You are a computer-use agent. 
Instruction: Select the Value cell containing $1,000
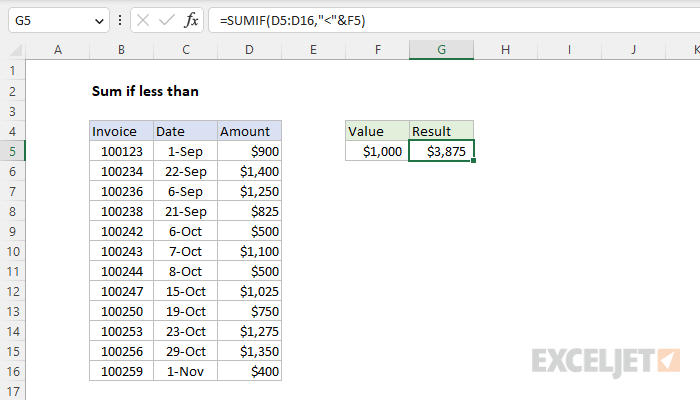click(377, 151)
